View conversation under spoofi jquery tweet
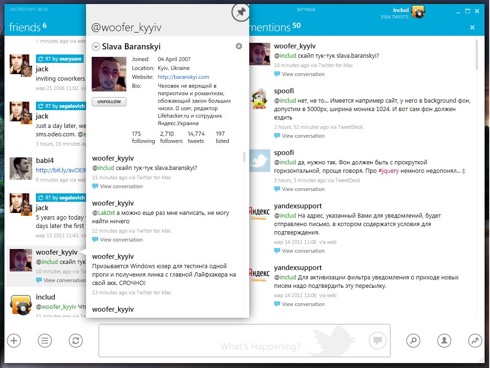490x368 pixels. click(x=299, y=189)
